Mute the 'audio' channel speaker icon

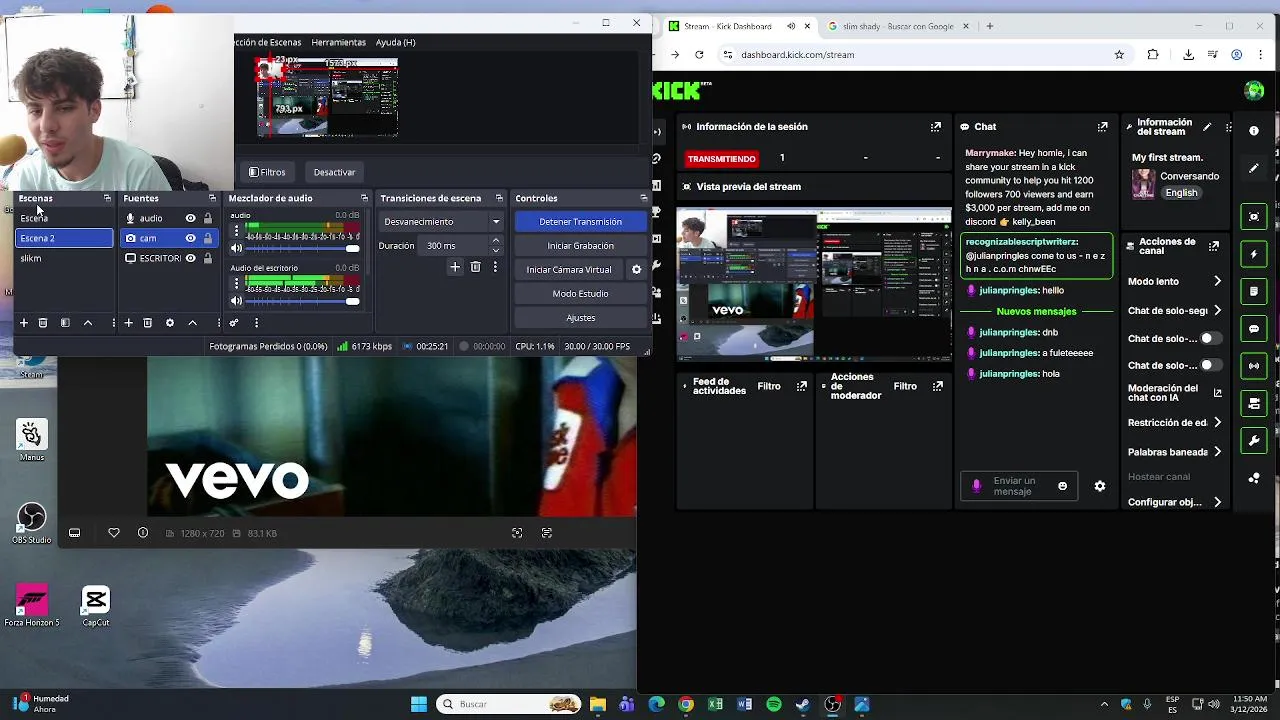click(237, 248)
